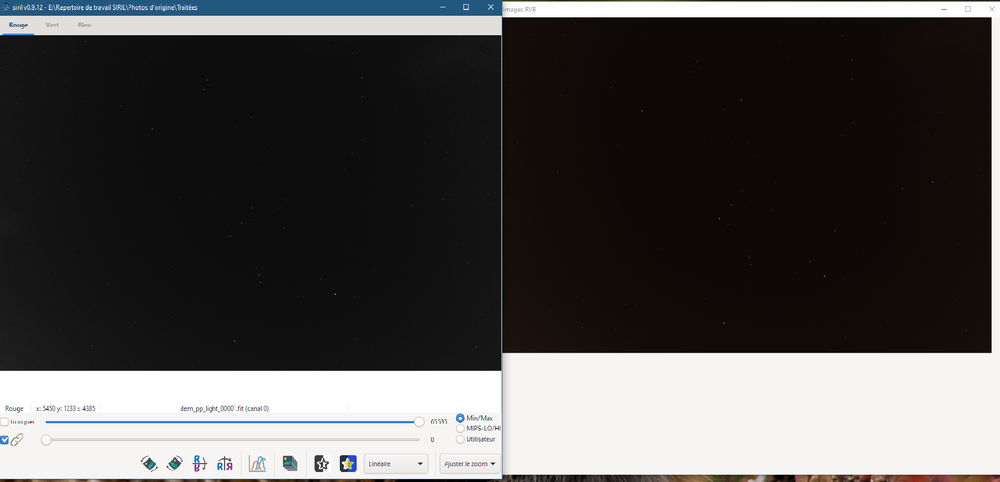Click the Siril title bar text

click(105, 8)
